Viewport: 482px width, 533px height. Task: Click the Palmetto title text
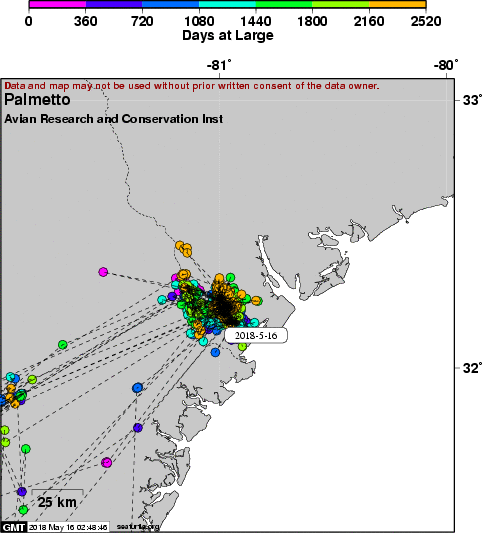[37, 100]
